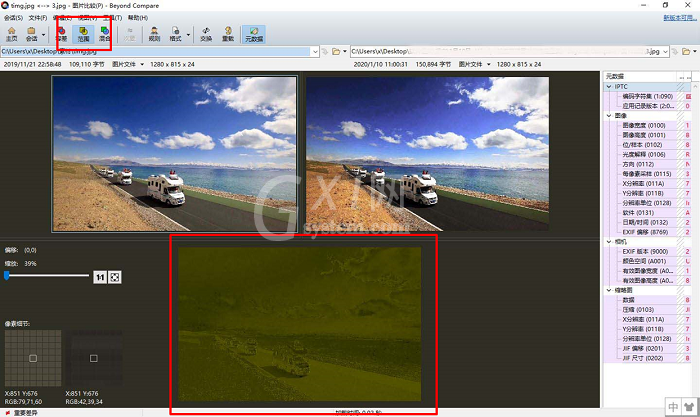Open the 格式 toolbar dropdown arrow
700x417 pixels.
pos(188,34)
